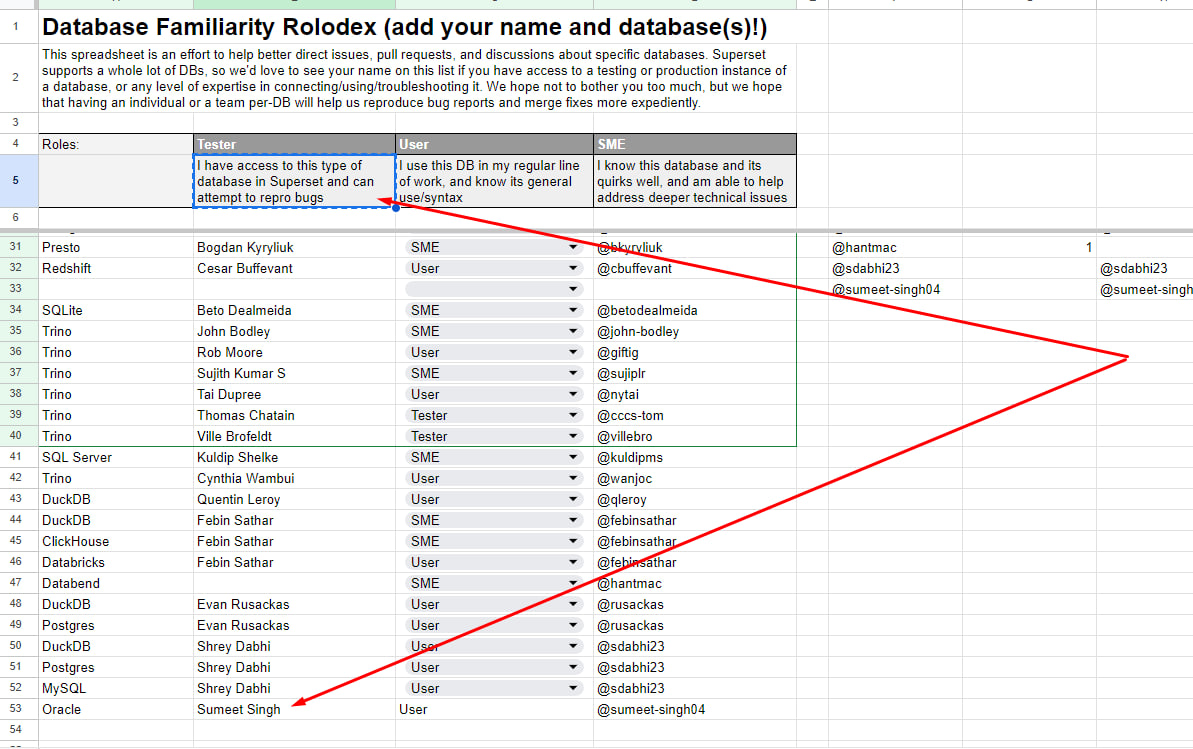Select the Databend cell

[x=116, y=583]
